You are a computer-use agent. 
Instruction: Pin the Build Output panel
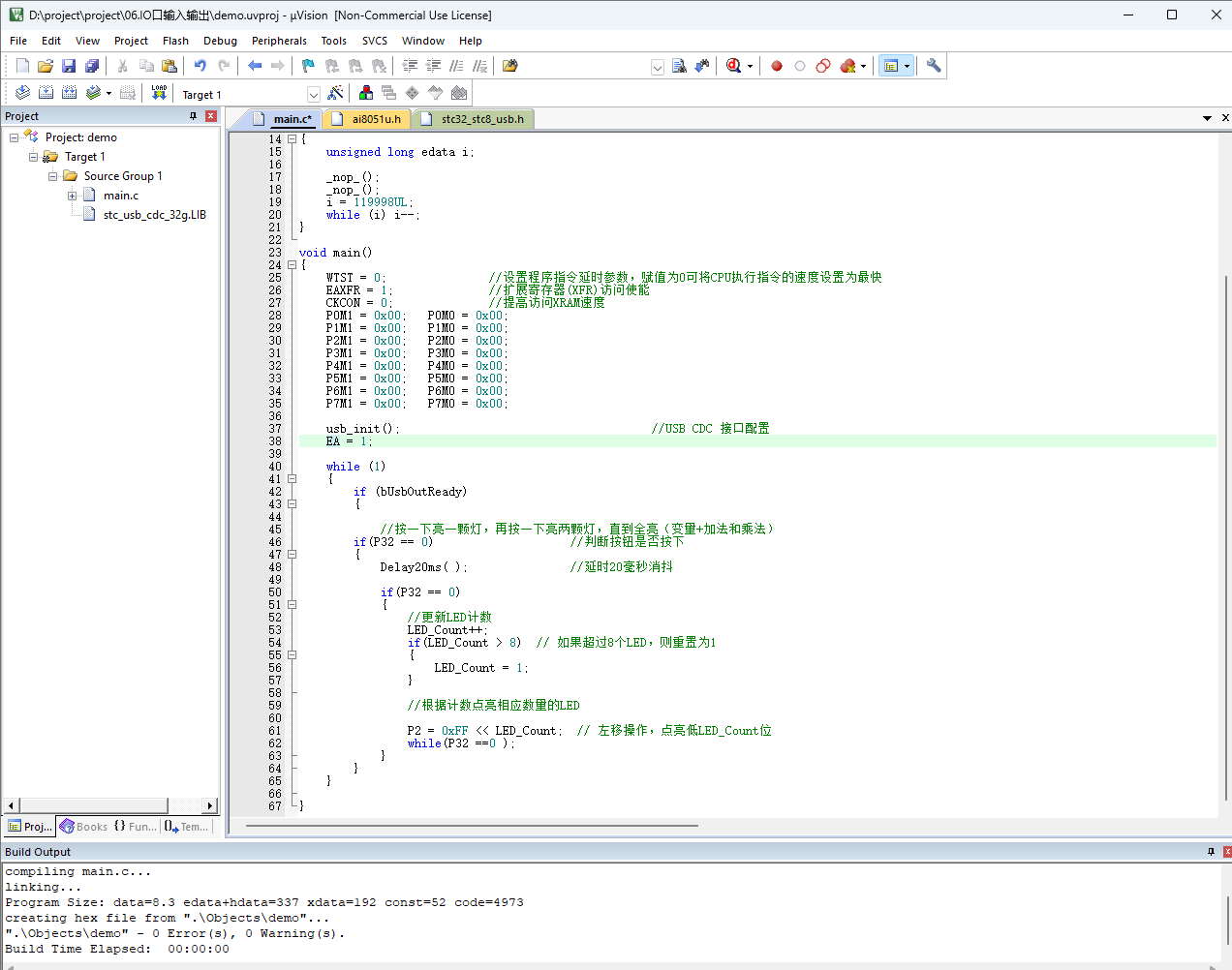tap(1211, 852)
